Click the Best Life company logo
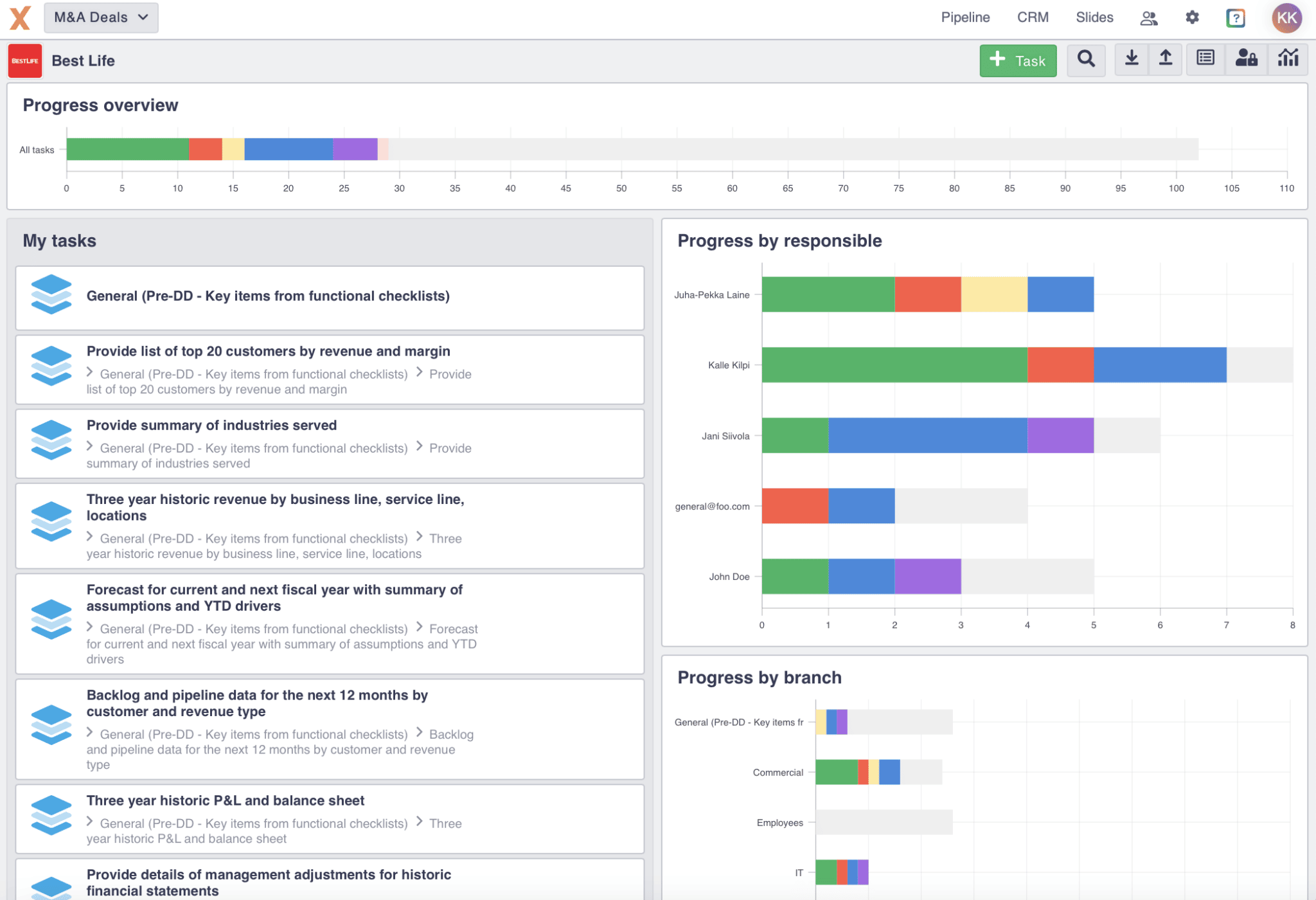The height and width of the screenshot is (900, 1316). pyautogui.click(x=25, y=60)
